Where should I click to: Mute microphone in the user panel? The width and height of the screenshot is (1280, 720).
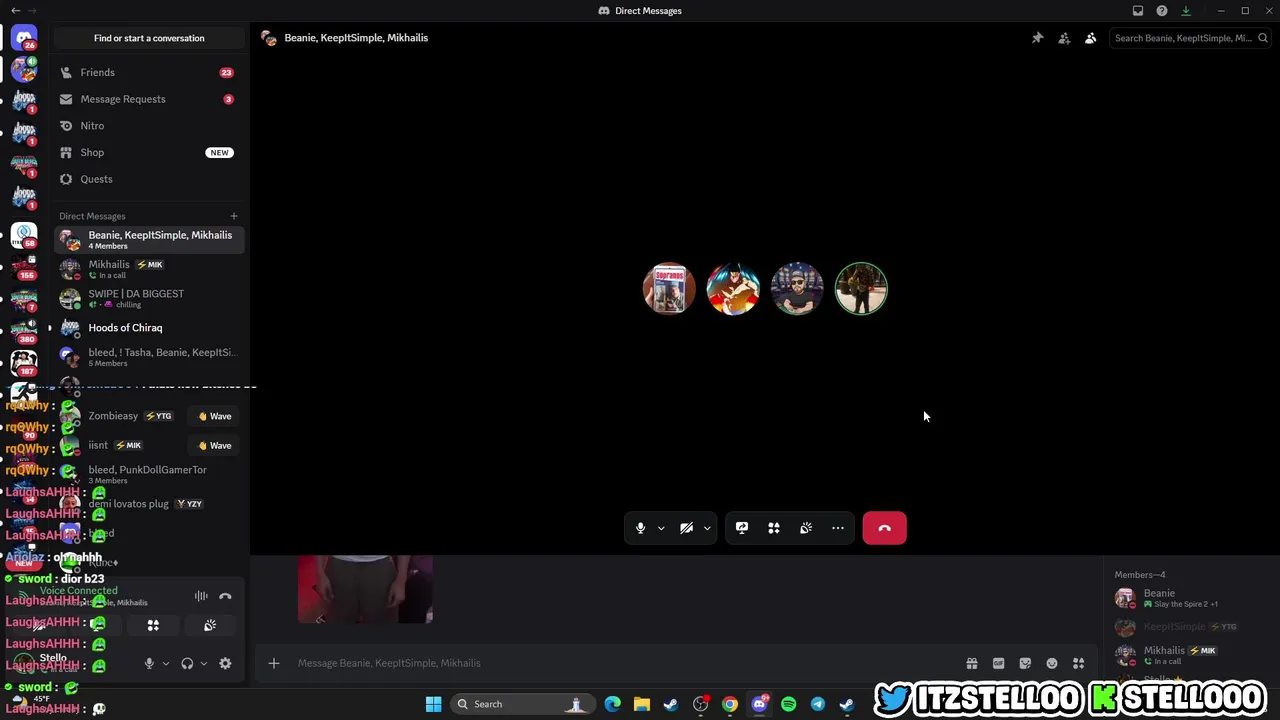pos(149,663)
